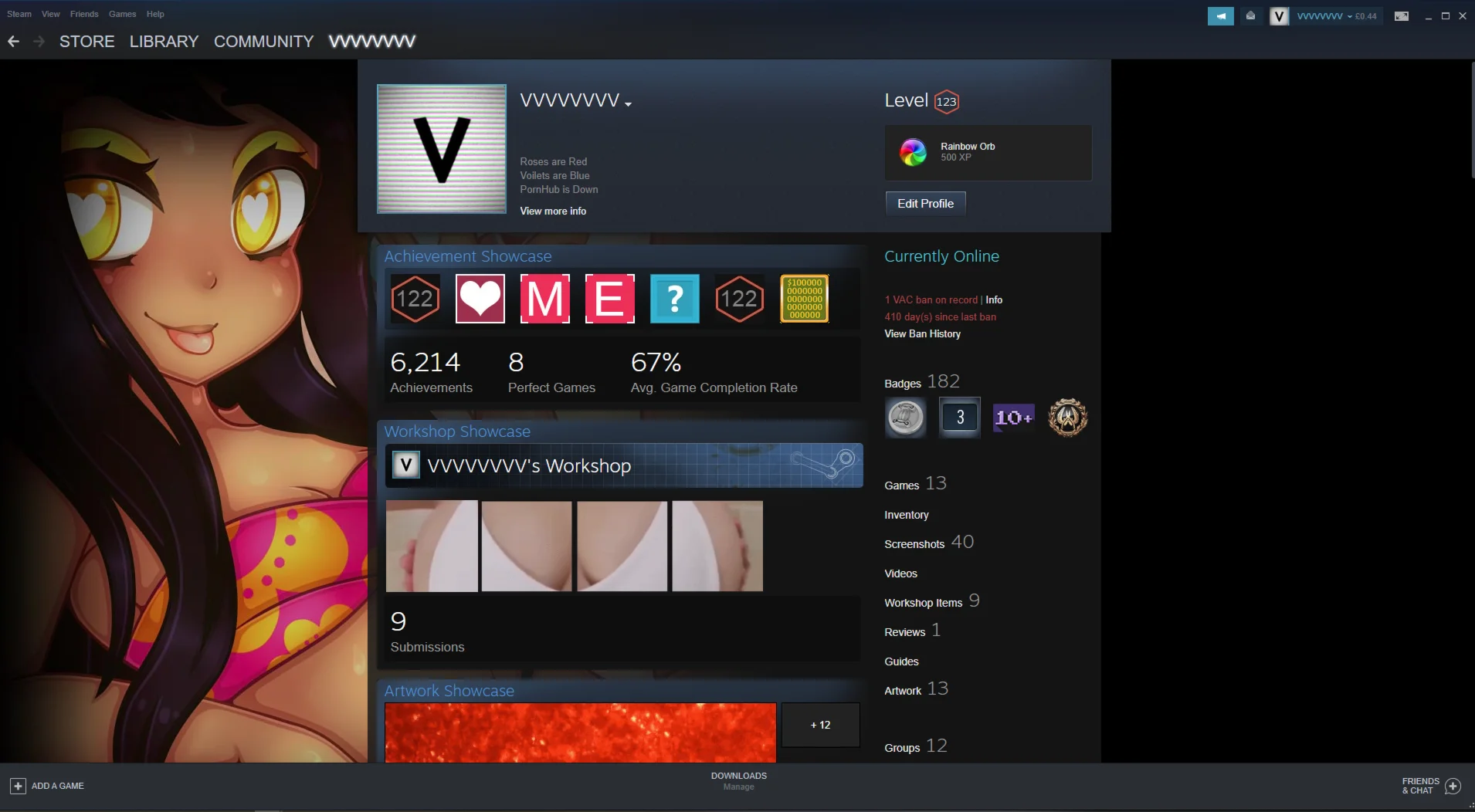Viewport: 1475px width, 812px height.
Task: Open the inbox notifications icon
Action: (x=1250, y=15)
